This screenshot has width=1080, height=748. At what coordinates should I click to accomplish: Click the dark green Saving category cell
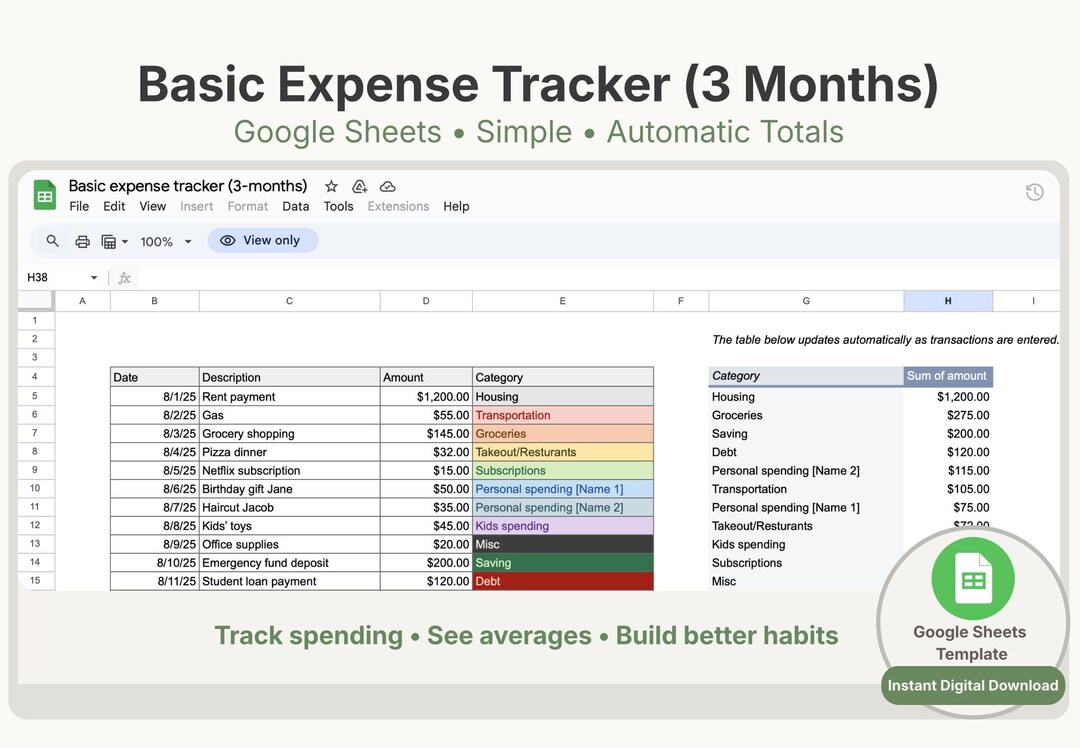click(563, 563)
